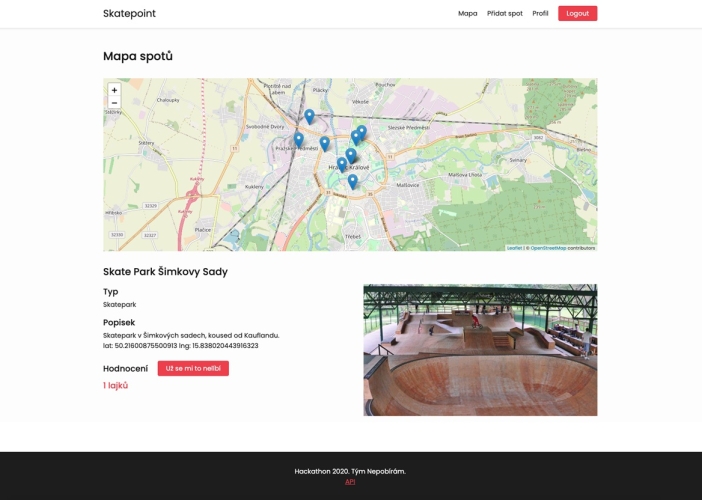Click the 'Už se mi to nelíbí' button
This screenshot has height=500, width=702.
pyautogui.click(x=193, y=369)
